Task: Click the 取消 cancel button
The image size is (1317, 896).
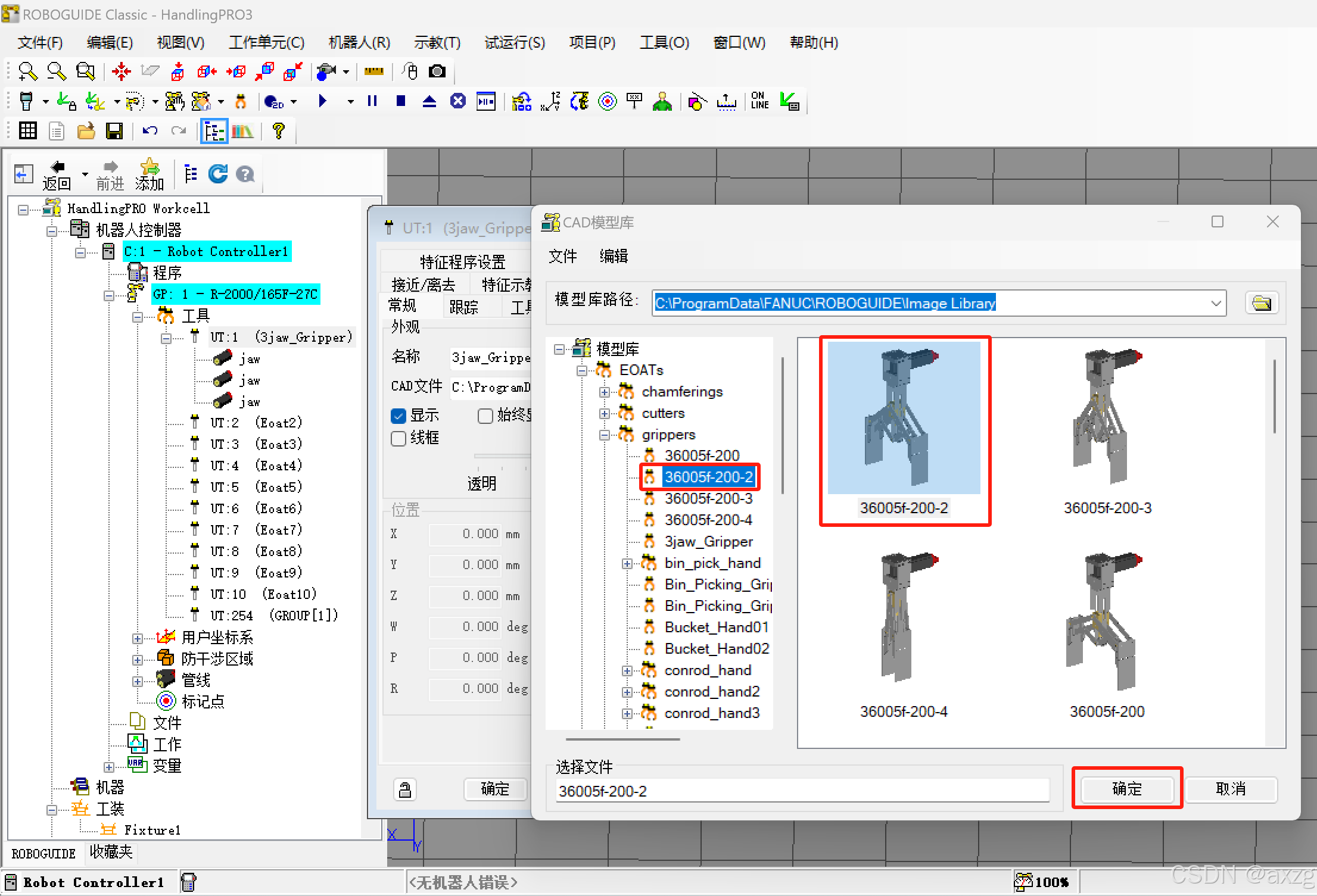Action: (1231, 788)
